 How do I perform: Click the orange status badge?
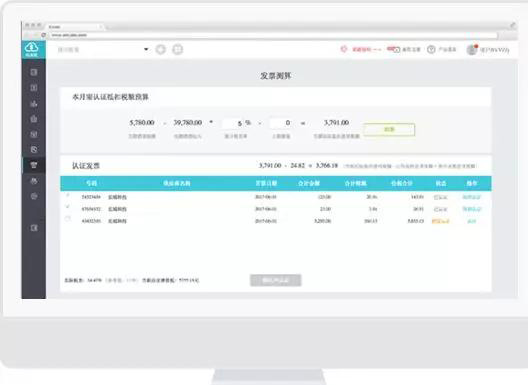[x=440, y=221]
